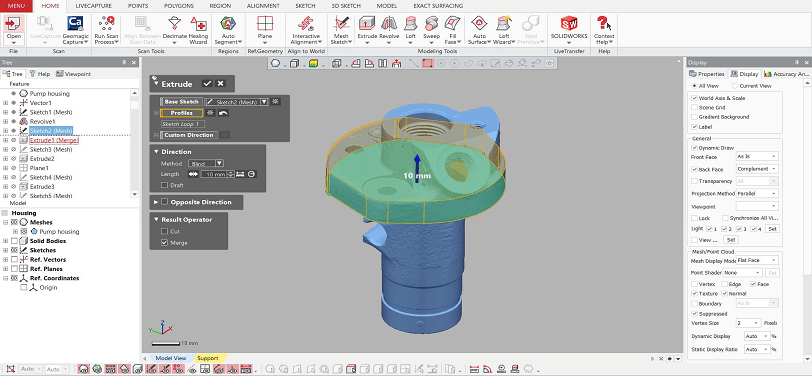Uncheck the Merge result operator
The height and width of the screenshot is (376, 812).
165,242
